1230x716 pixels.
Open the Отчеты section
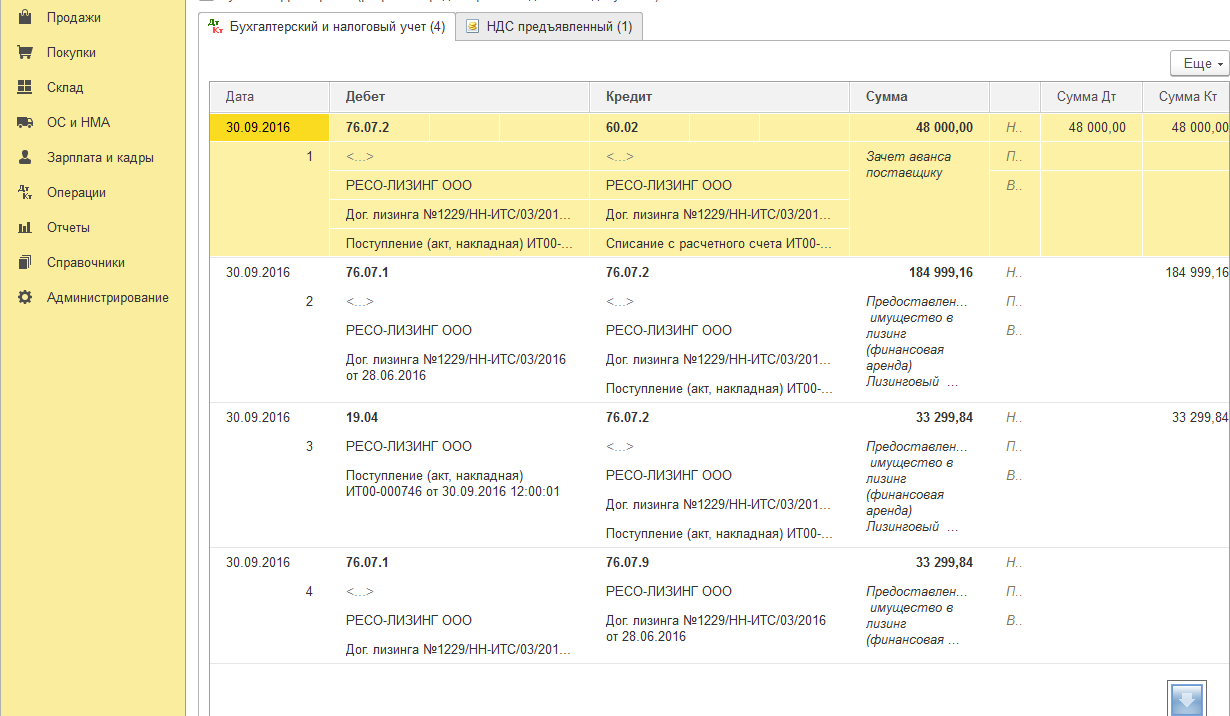tap(68, 227)
